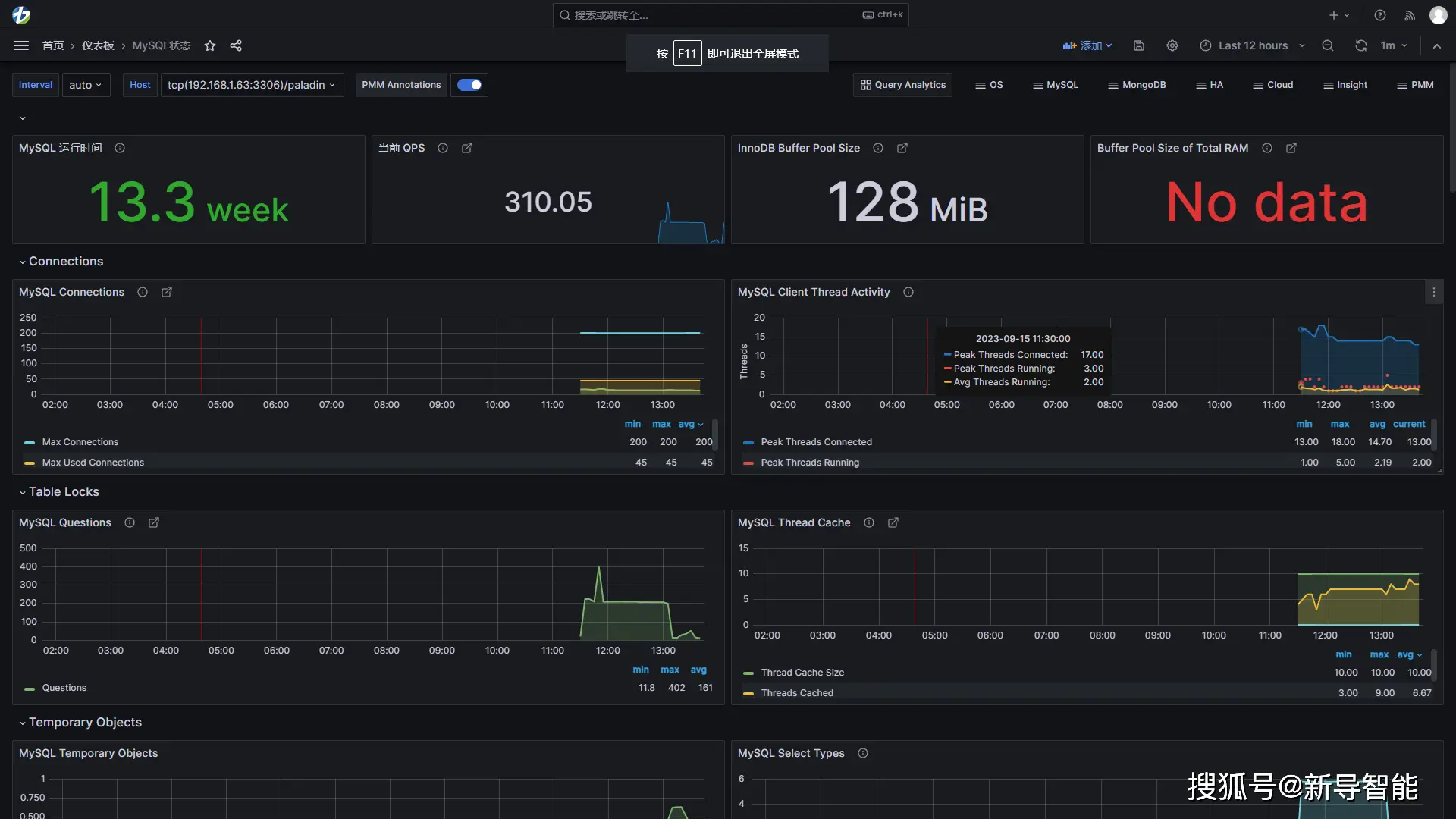Image resolution: width=1456 pixels, height=819 pixels.
Task: Click the save dashboard icon
Action: pos(1139,45)
